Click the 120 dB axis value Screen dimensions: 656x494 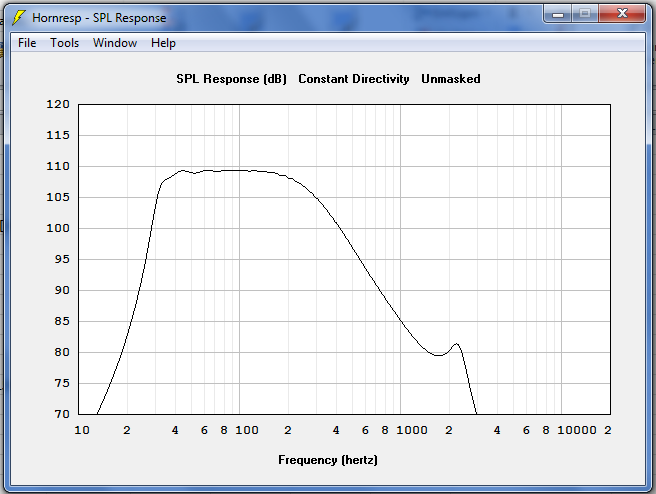(58, 104)
